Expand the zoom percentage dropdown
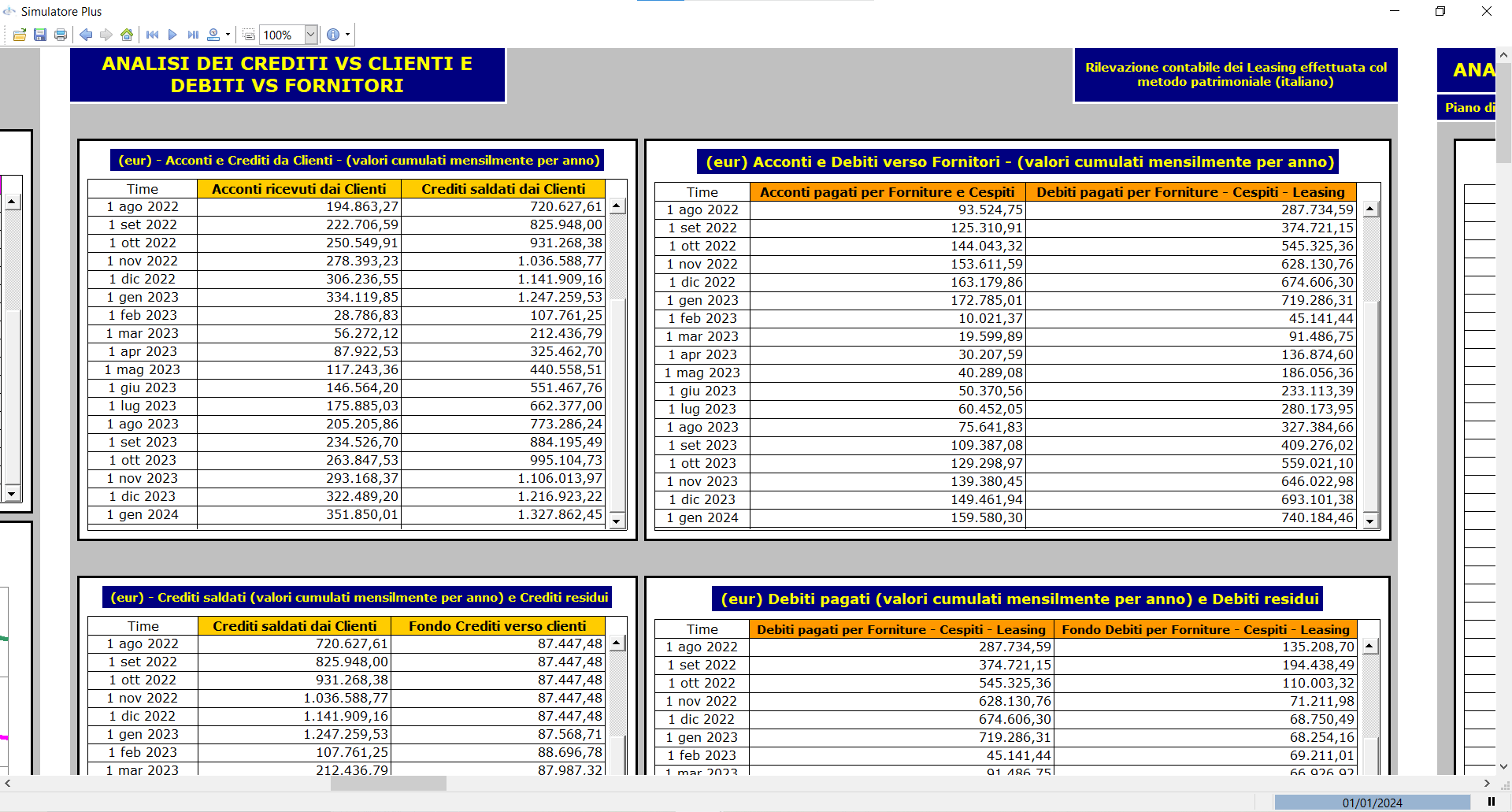Viewport: 1512px width, 812px height. click(x=311, y=35)
